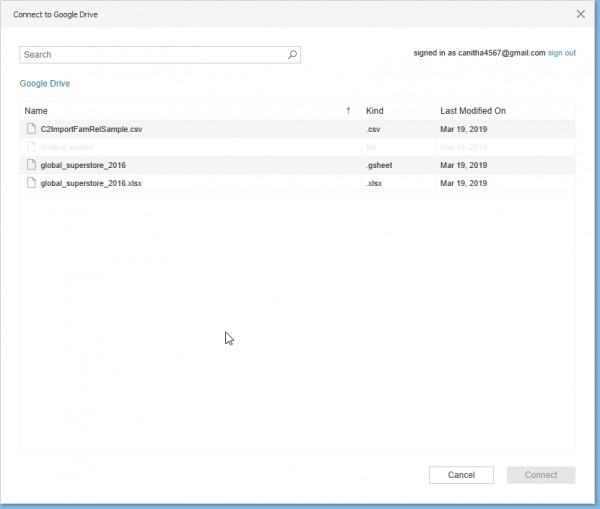
Task: Select the greyed-out Getting started file name
Action: pyautogui.click(x=67, y=147)
